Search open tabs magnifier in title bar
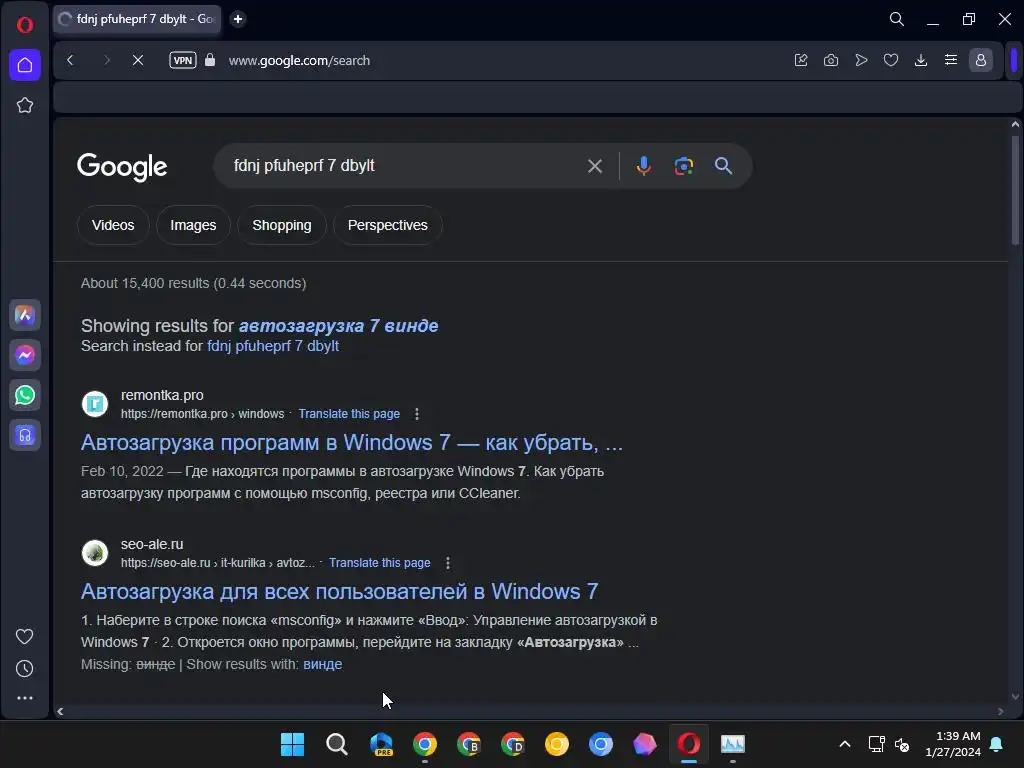This screenshot has width=1024, height=768. (897, 19)
